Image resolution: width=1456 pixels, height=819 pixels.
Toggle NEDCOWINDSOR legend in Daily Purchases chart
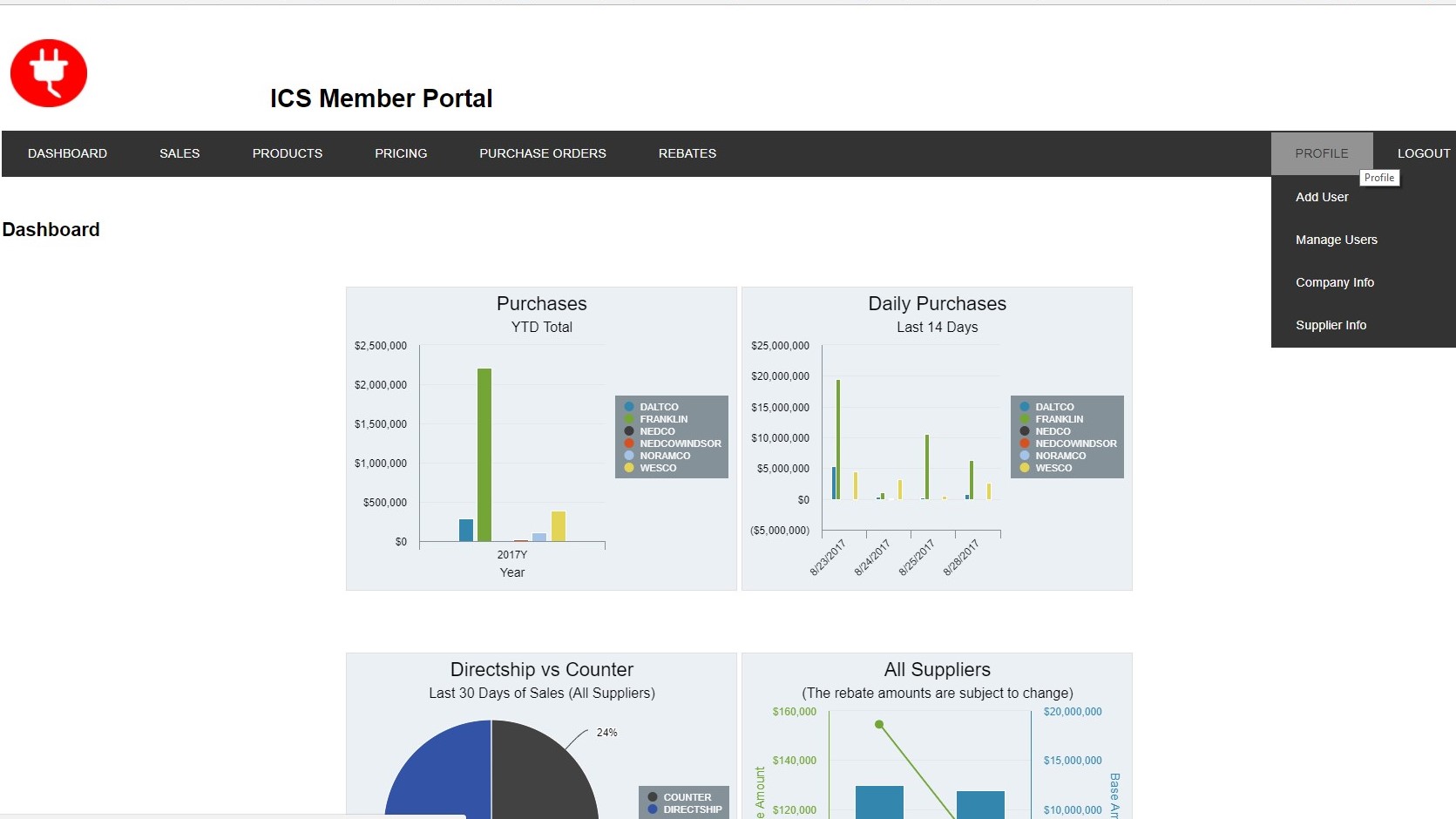(1068, 443)
